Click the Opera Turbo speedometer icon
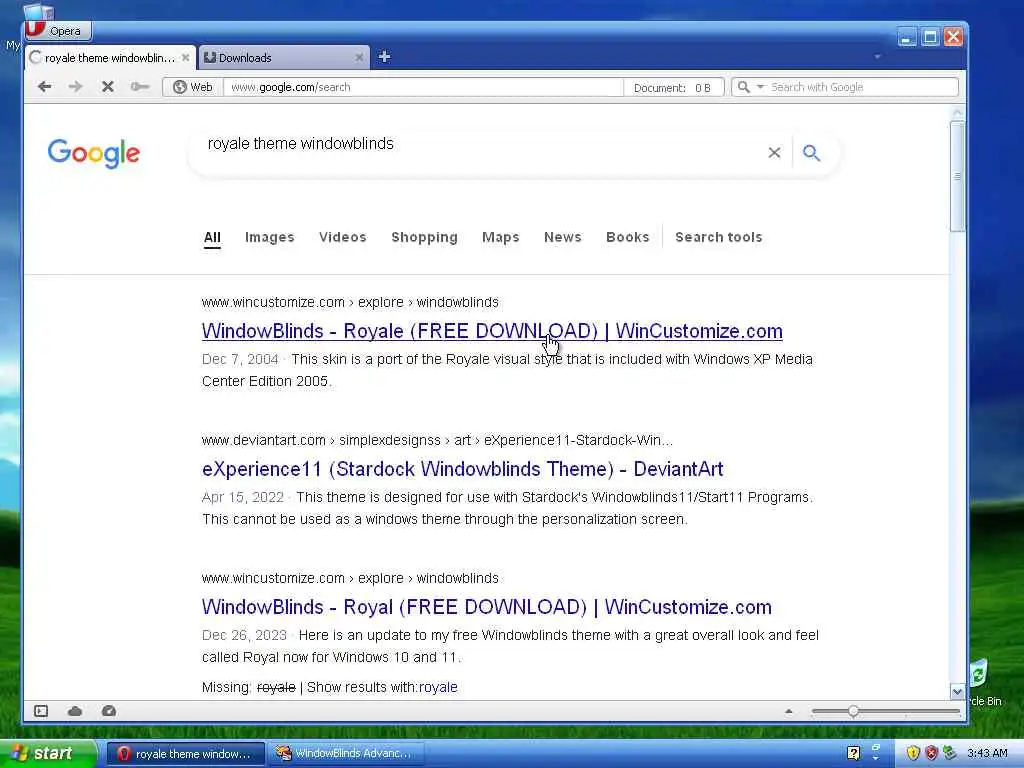1024x768 pixels. coord(109,711)
